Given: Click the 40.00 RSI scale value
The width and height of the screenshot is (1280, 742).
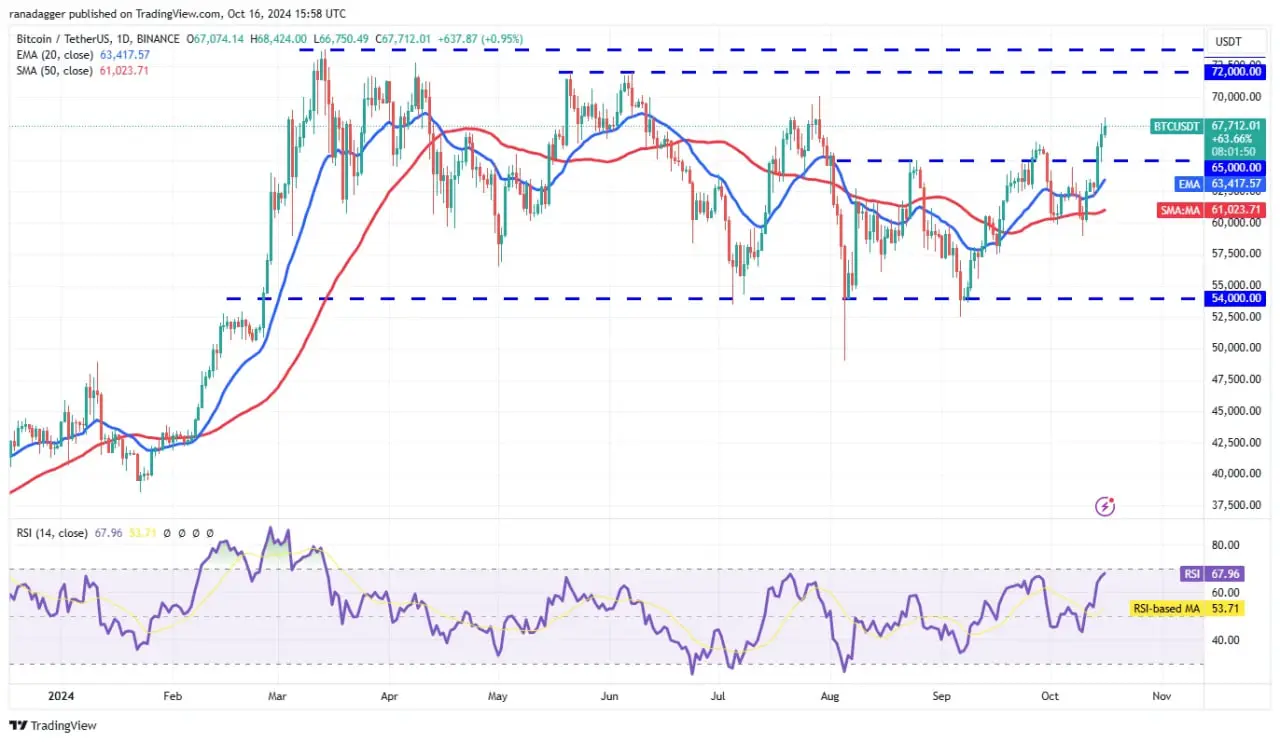Looking at the screenshot, I should pos(1225,640).
